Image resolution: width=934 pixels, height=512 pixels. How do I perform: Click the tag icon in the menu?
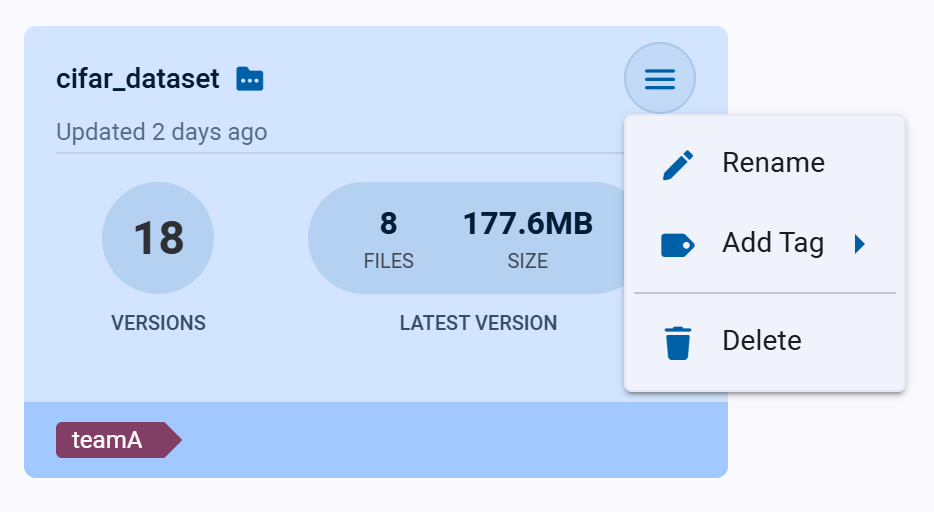[678, 244]
